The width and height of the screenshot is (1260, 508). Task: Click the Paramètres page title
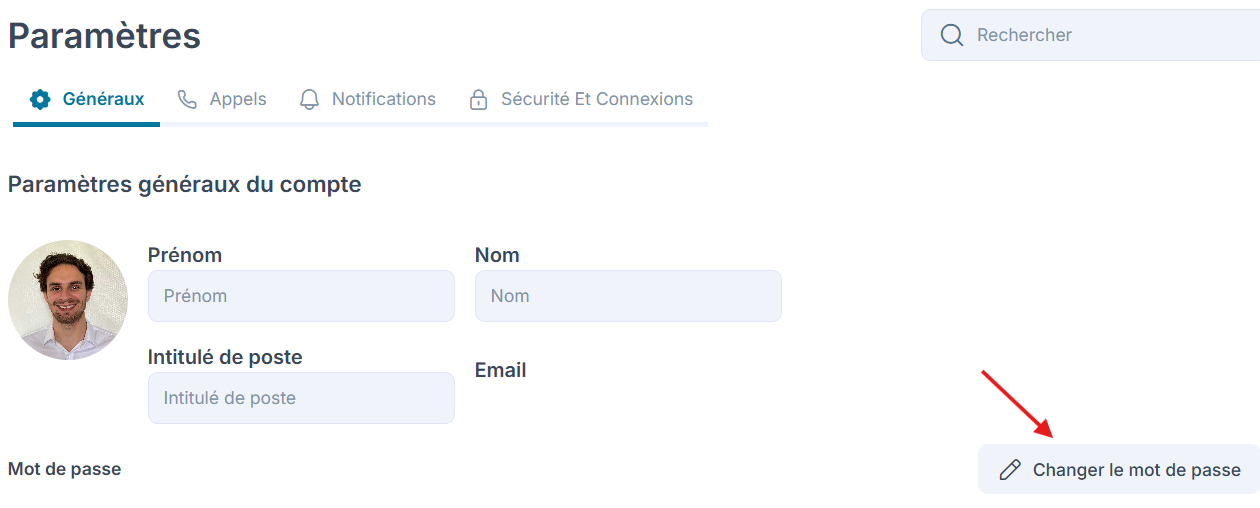pyautogui.click(x=104, y=36)
